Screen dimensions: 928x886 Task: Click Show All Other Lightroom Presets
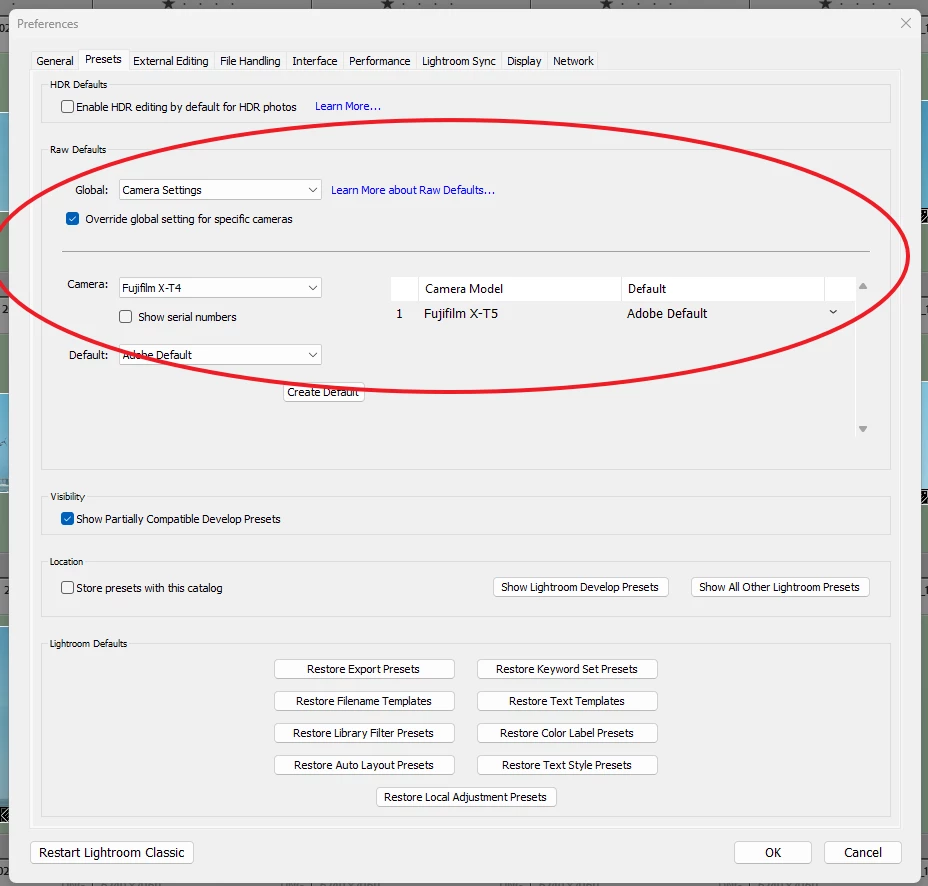pos(779,587)
